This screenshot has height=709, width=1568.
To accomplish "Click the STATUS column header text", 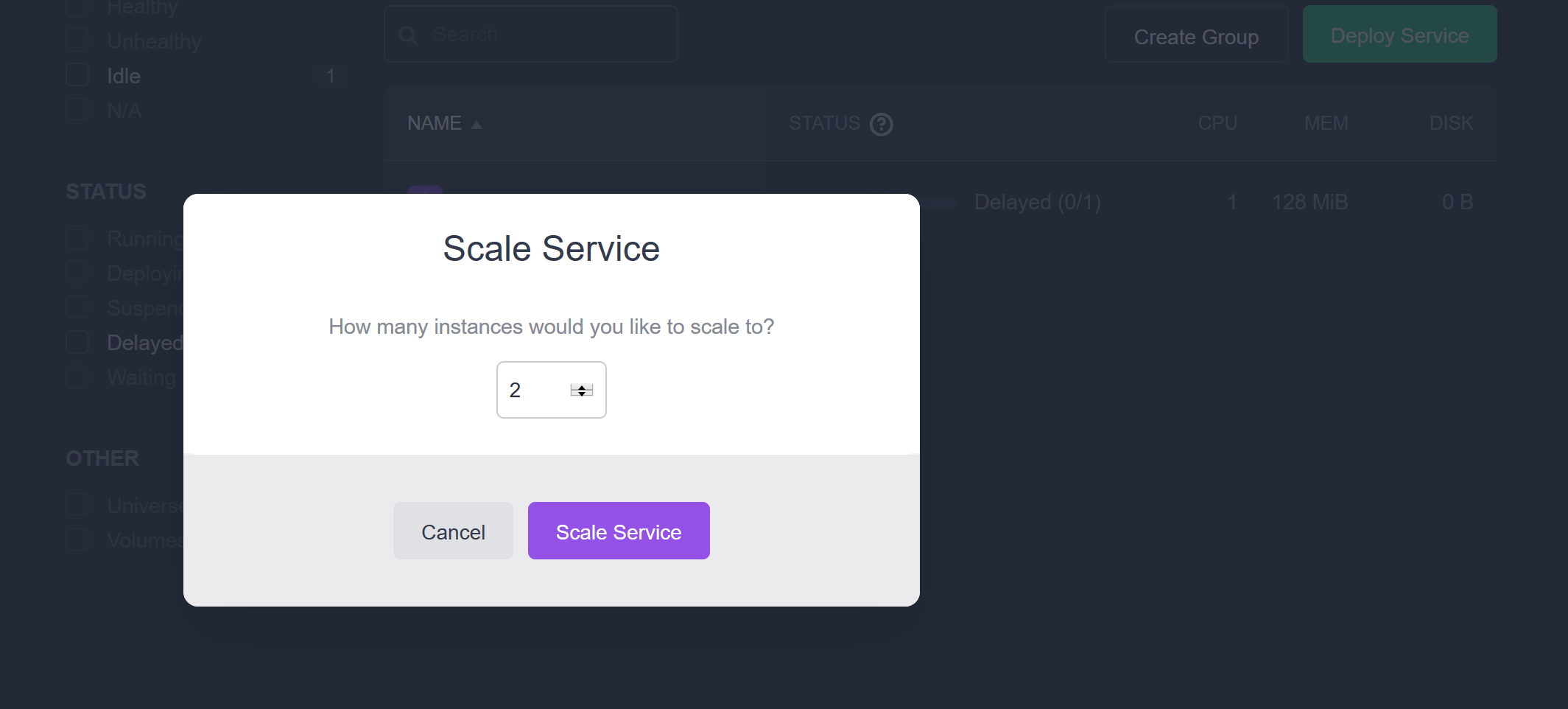I will pos(824,123).
